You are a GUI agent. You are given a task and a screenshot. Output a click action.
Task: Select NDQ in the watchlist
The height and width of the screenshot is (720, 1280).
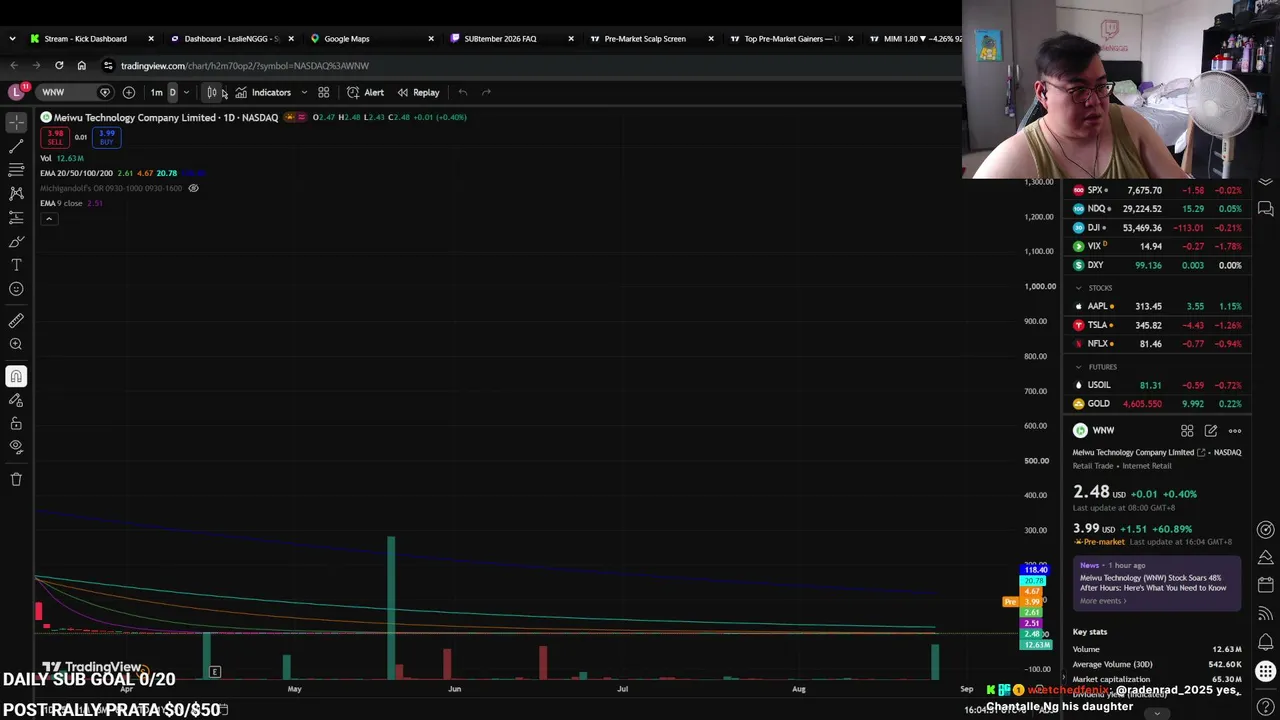1156,209
